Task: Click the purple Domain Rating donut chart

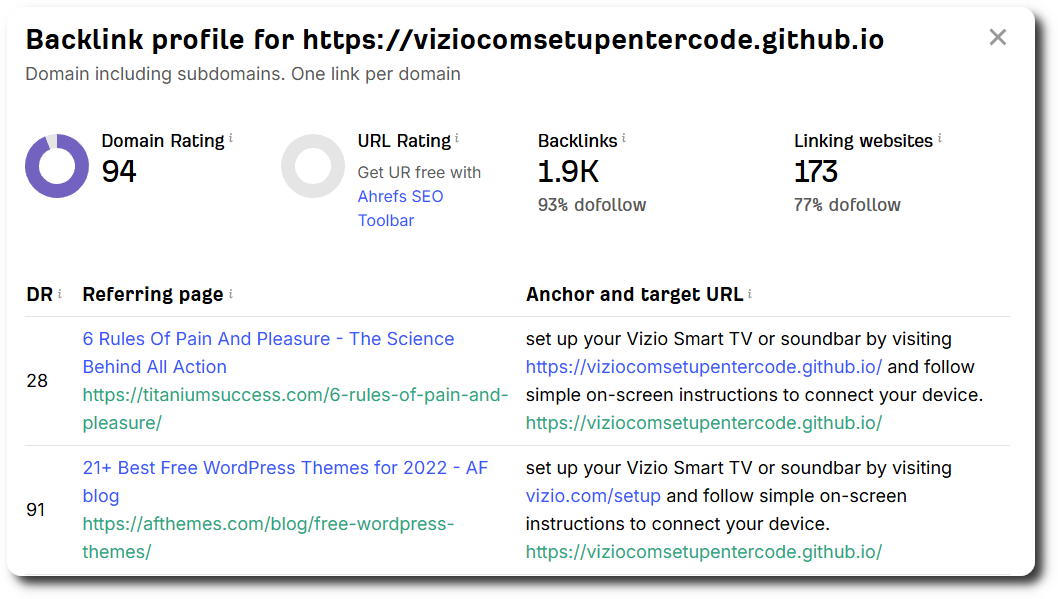Action: pyautogui.click(x=57, y=166)
